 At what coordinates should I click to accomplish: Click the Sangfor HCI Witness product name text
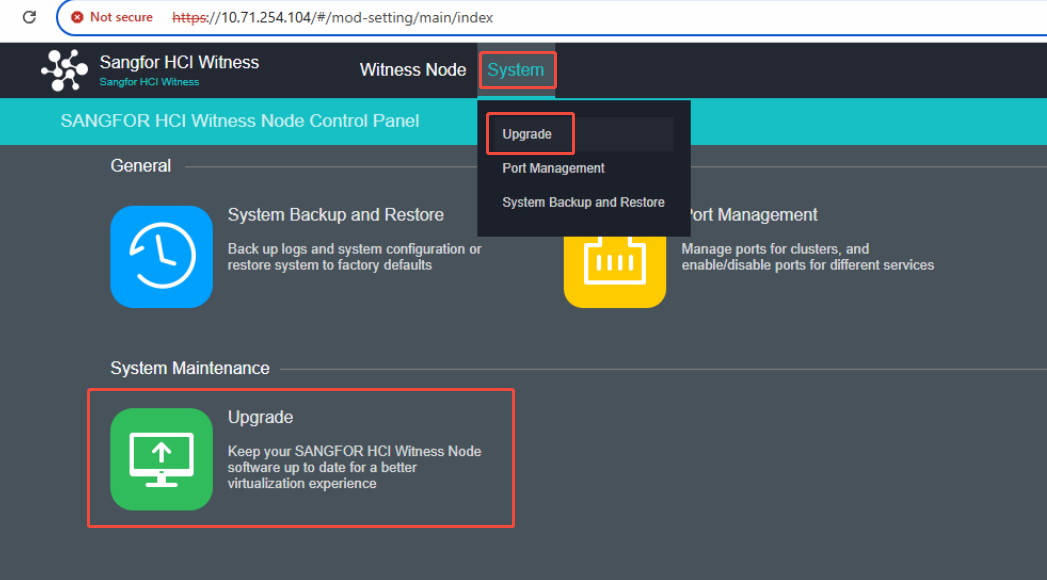coord(179,62)
